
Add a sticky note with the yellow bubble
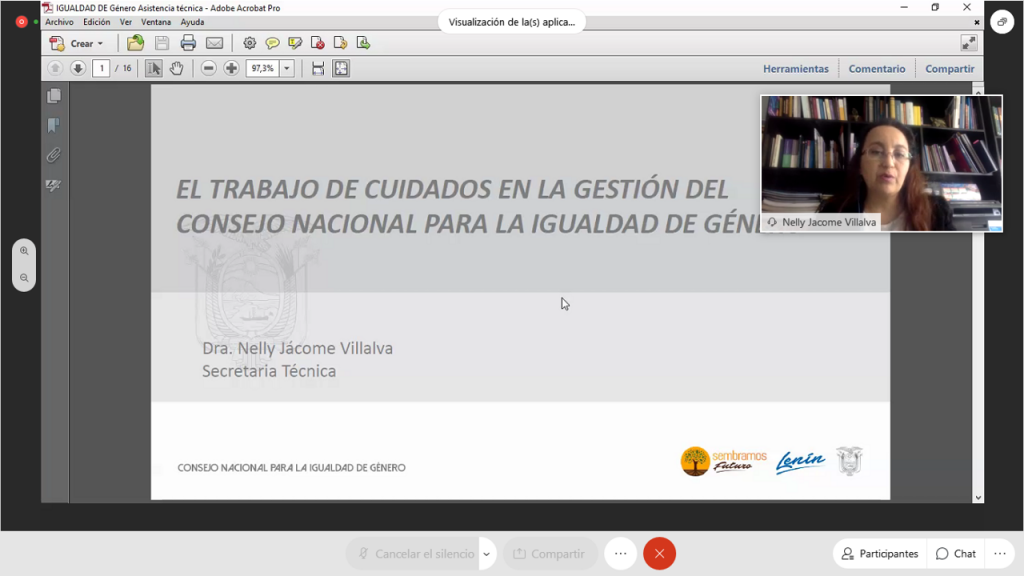point(272,43)
